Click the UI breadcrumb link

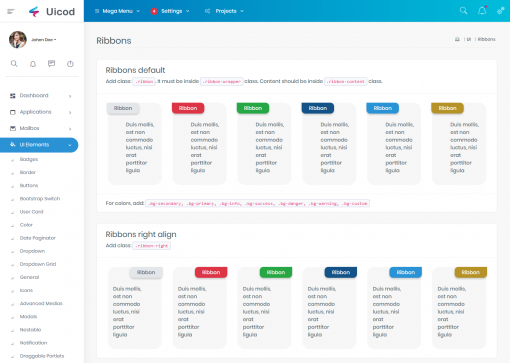point(469,39)
